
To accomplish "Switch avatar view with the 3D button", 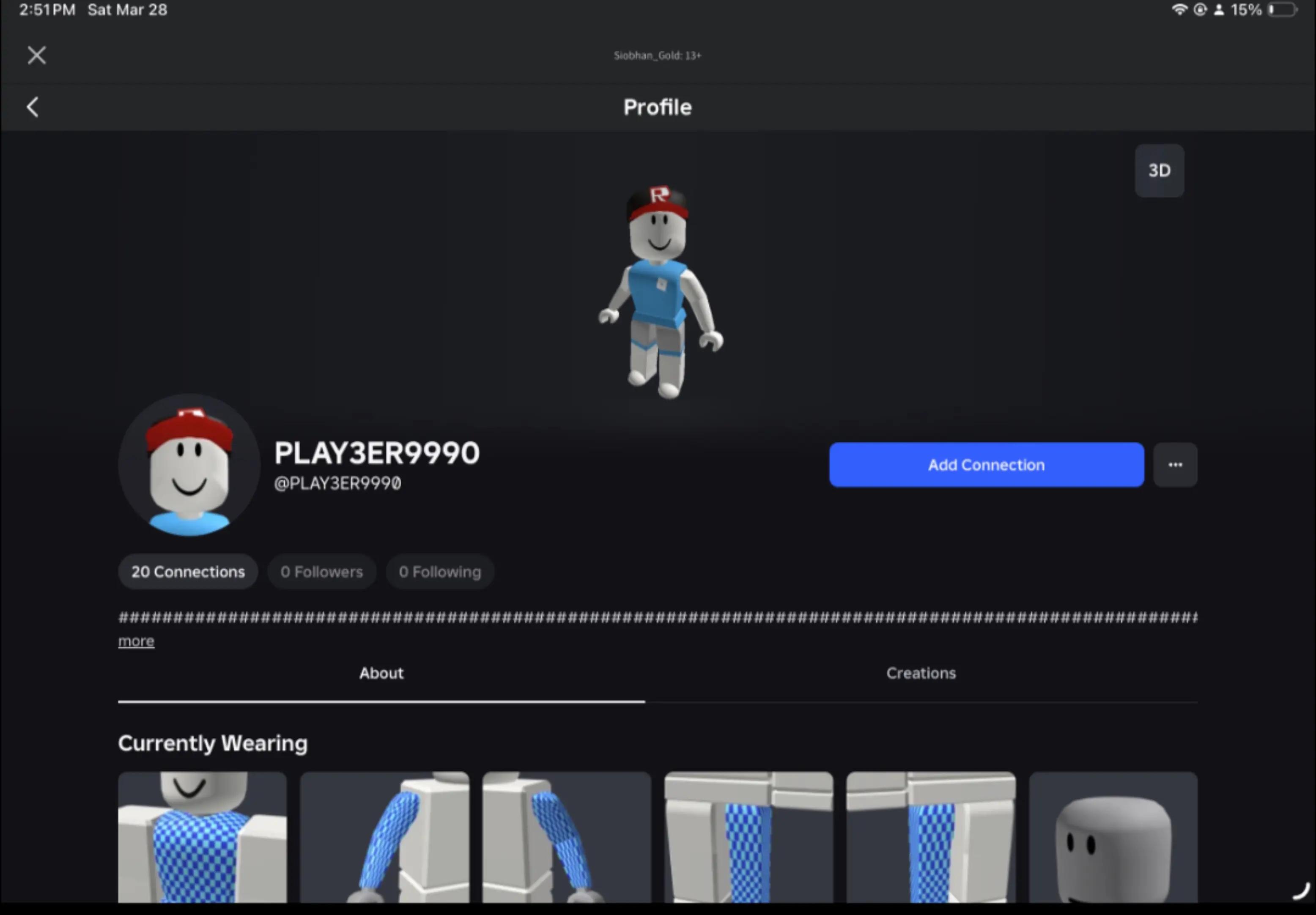I will 1159,171.
